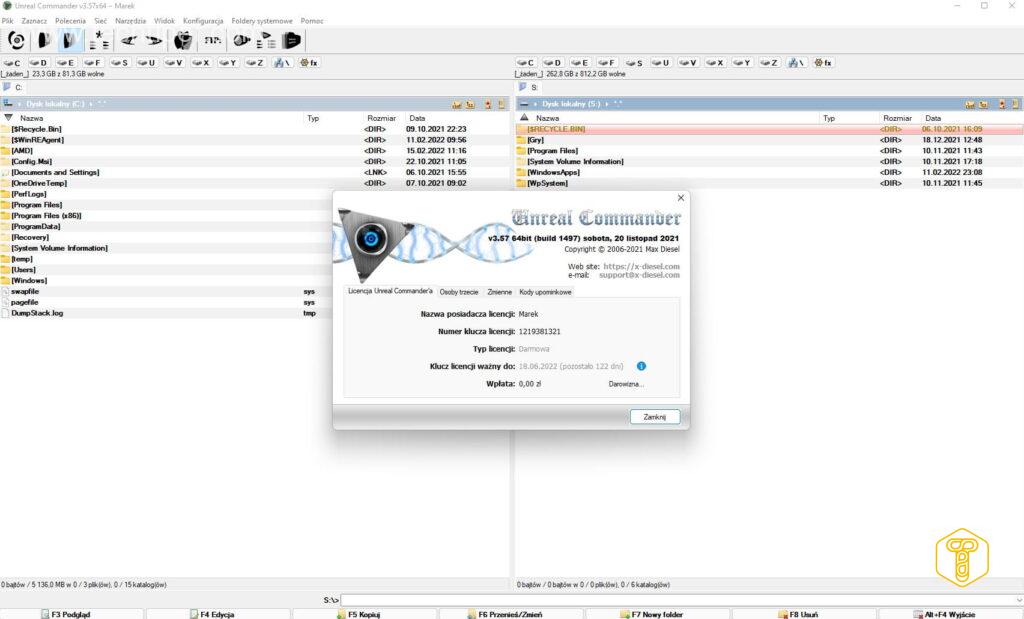Open drive S from right panel drive bar
1024x619 pixels.
point(635,63)
